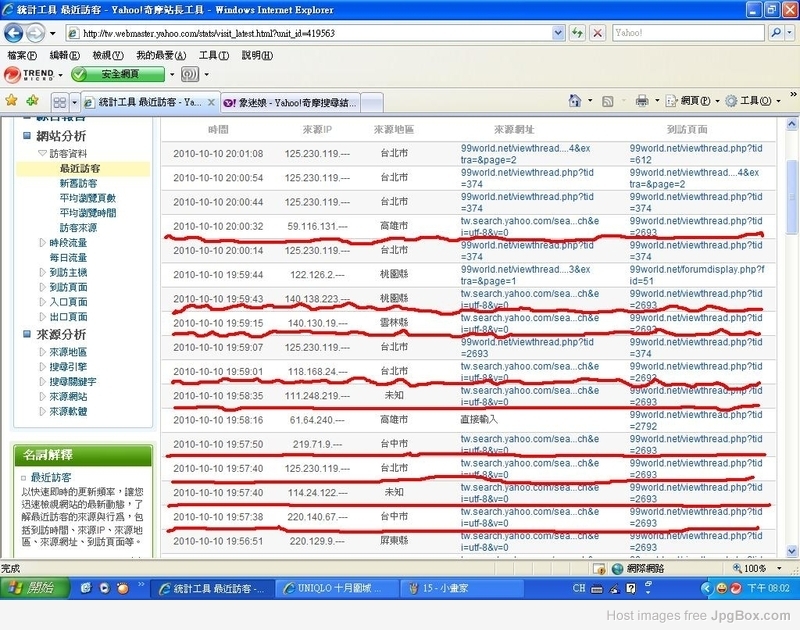The width and height of the screenshot is (800, 630).
Task: Open the 我的最愛 menu
Action: point(161,55)
